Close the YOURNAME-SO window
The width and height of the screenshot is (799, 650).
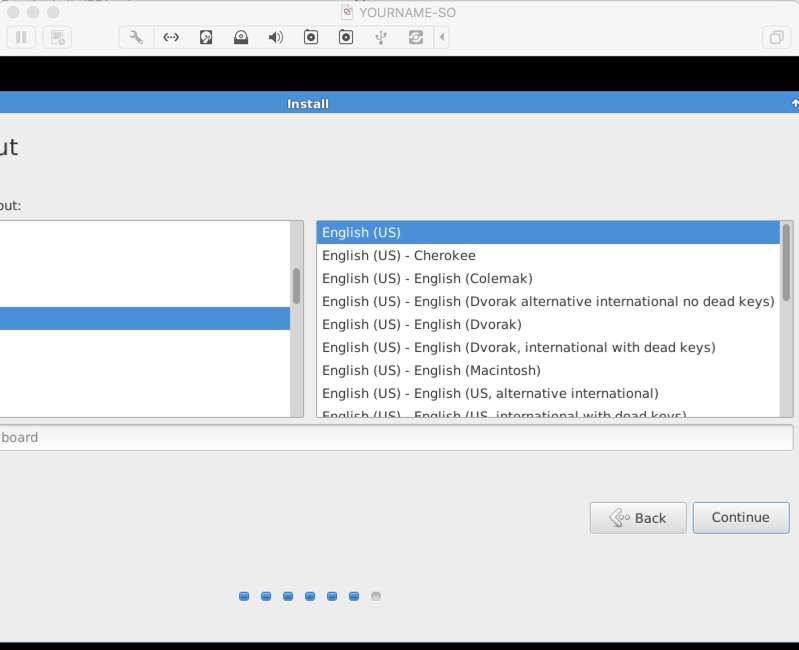(13, 12)
